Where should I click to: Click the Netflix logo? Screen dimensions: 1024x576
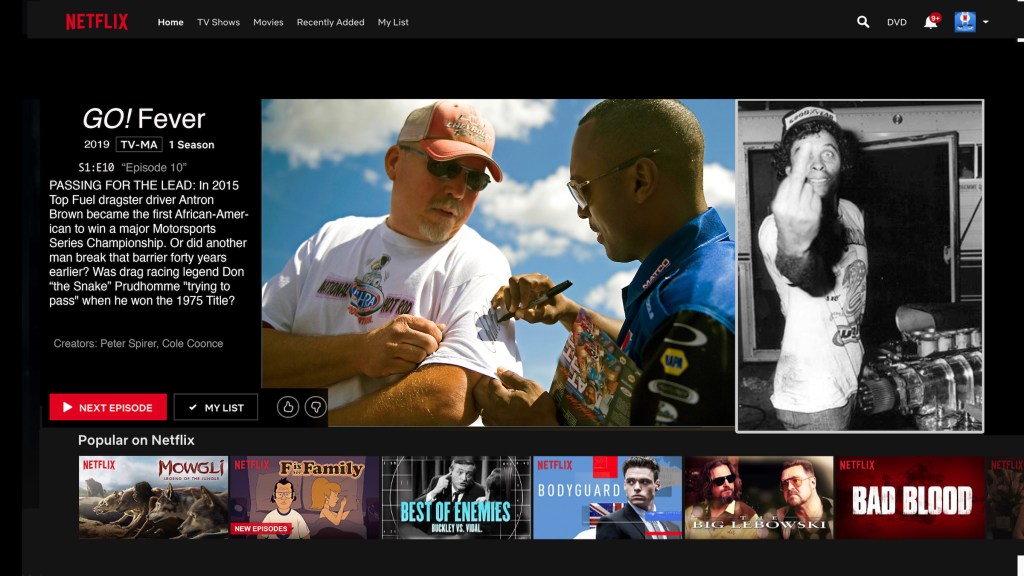pyautogui.click(x=97, y=22)
